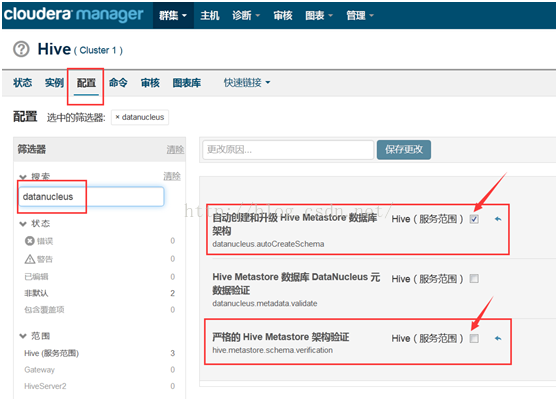Viewport: 558px width, 401px height.
Task: Click the datanucleus search input field
Action: click(x=91, y=196)
